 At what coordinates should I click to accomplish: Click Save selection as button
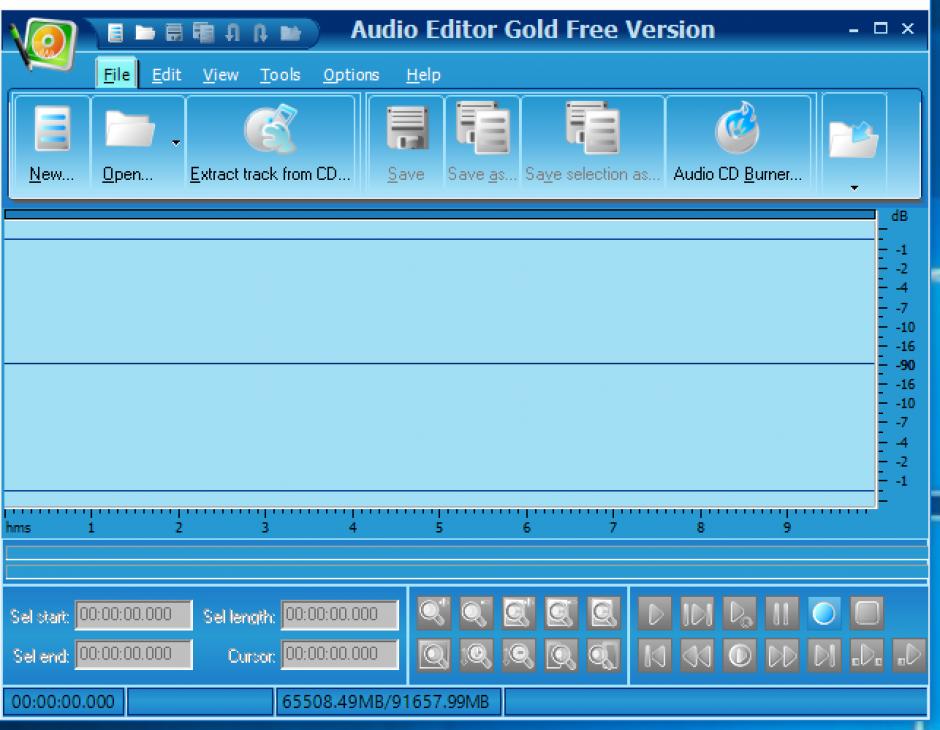pyautogui.click(x=592, y=143)
